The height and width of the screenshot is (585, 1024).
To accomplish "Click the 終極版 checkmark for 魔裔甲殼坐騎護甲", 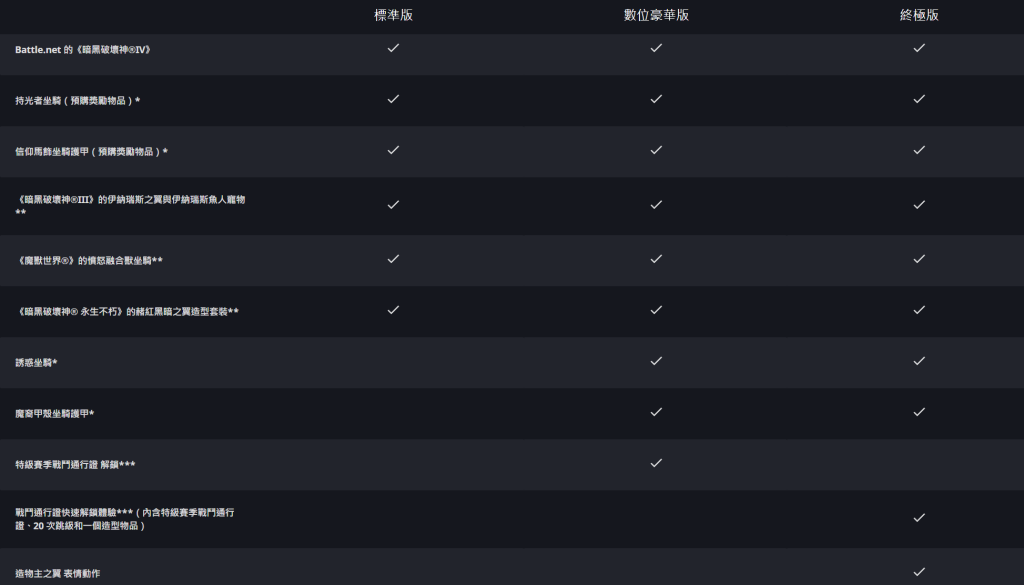I will click(919, 411).
